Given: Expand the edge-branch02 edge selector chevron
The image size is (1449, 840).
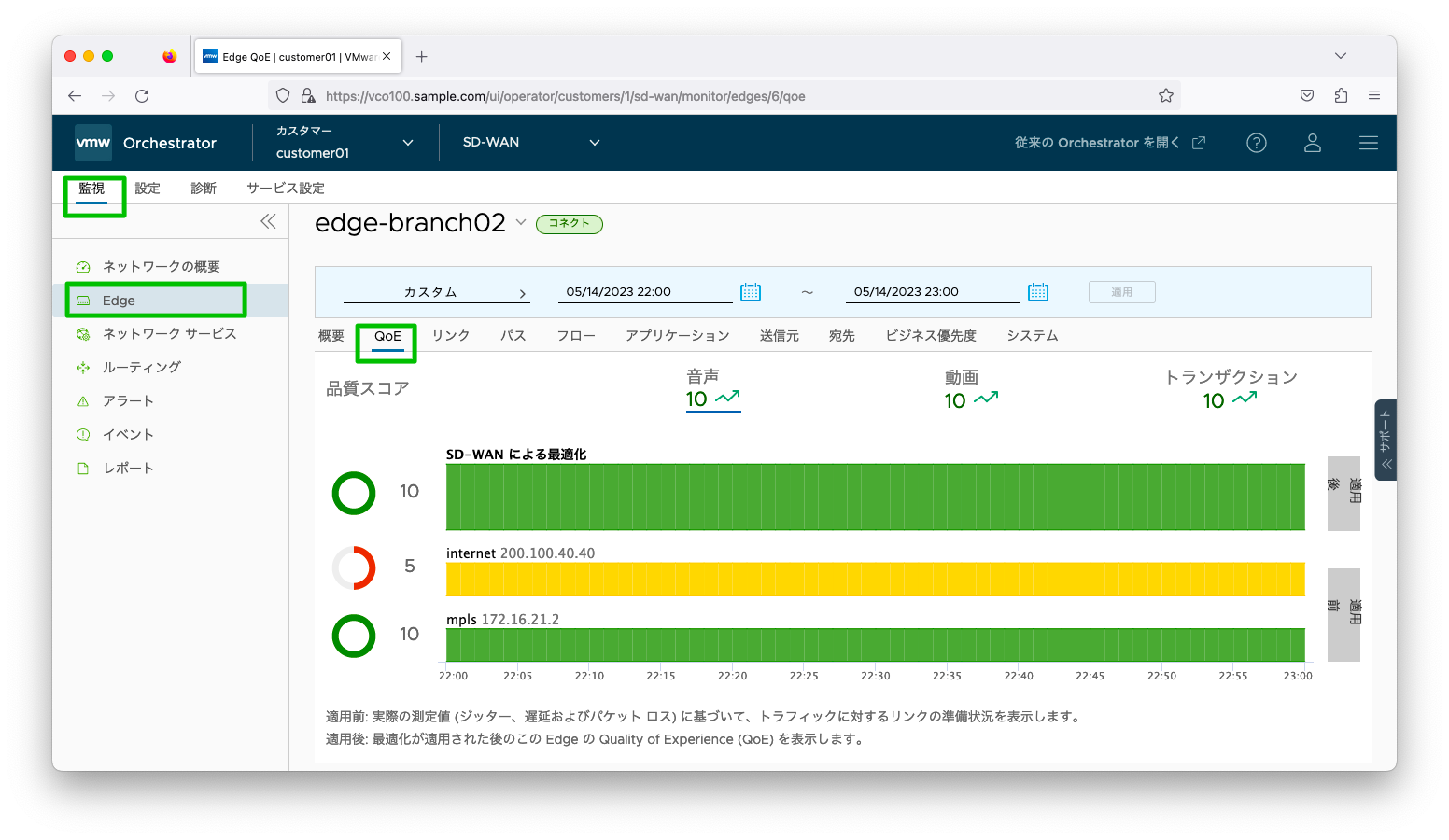Looking at the screenshot, I should (x=521, y=222).
